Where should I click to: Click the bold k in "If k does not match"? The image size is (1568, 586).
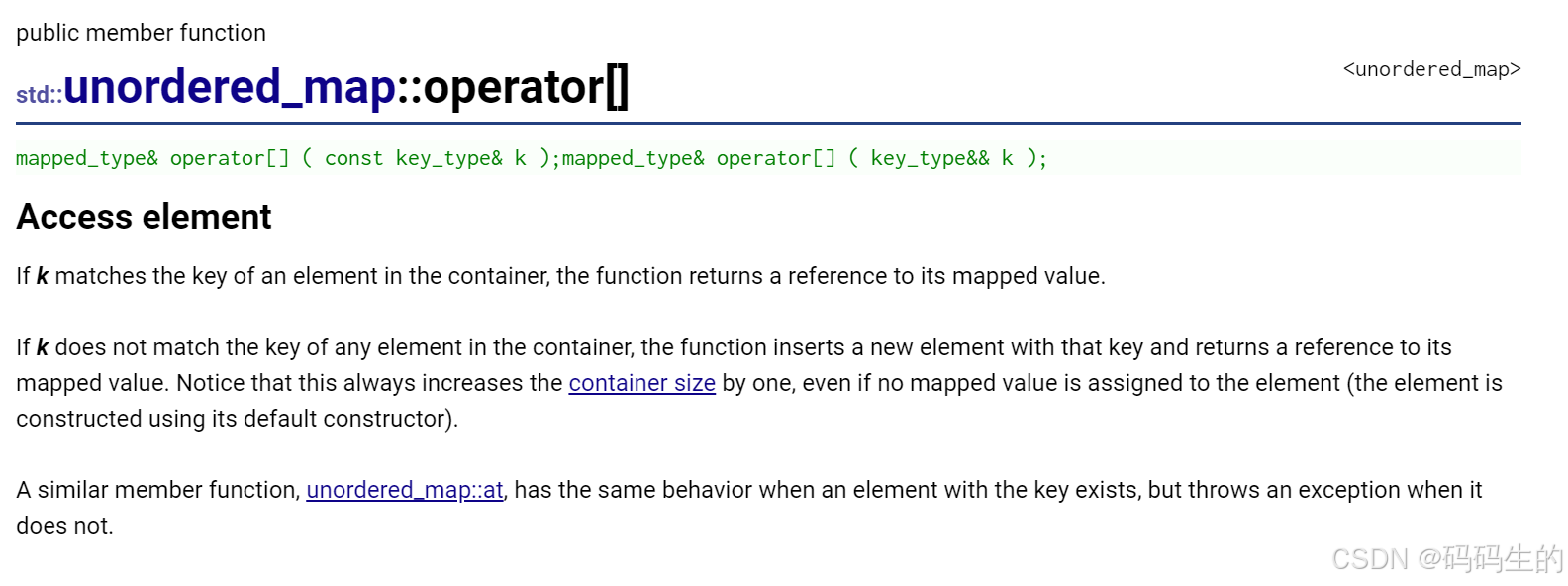coord(43,347)
